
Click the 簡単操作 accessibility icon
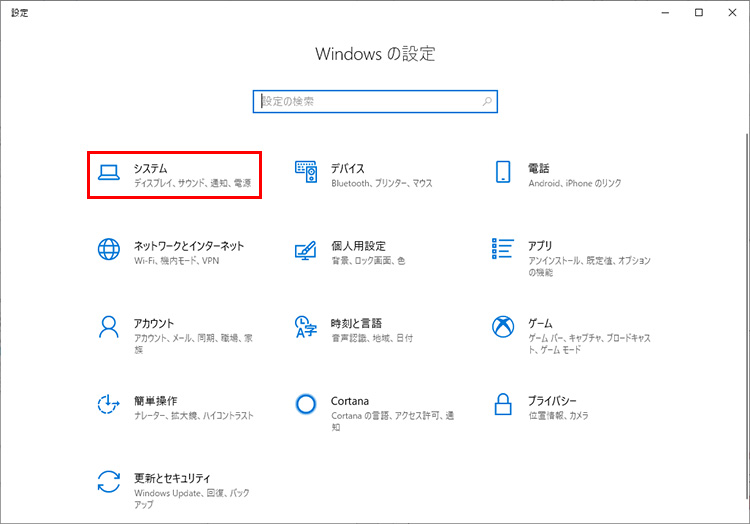[x=109, y=404]
